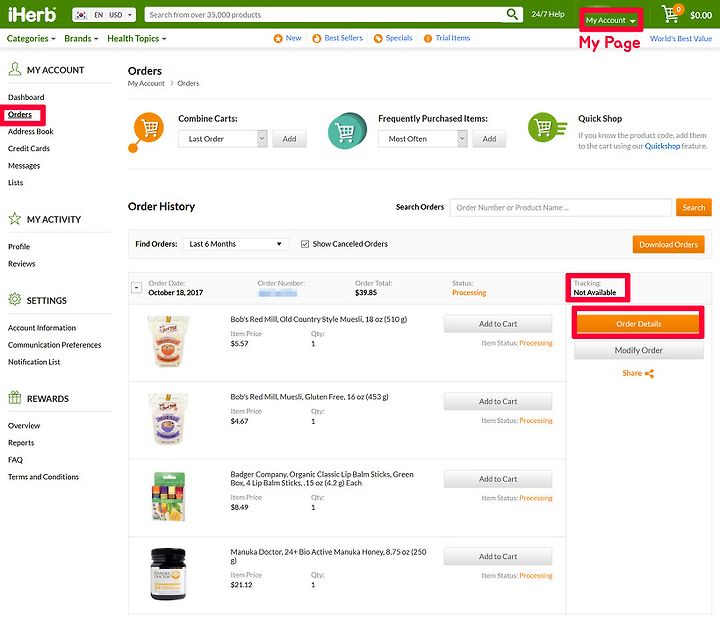The image size is (720, 625).
Task: Click the Order Details button
Action: (638, 324)
